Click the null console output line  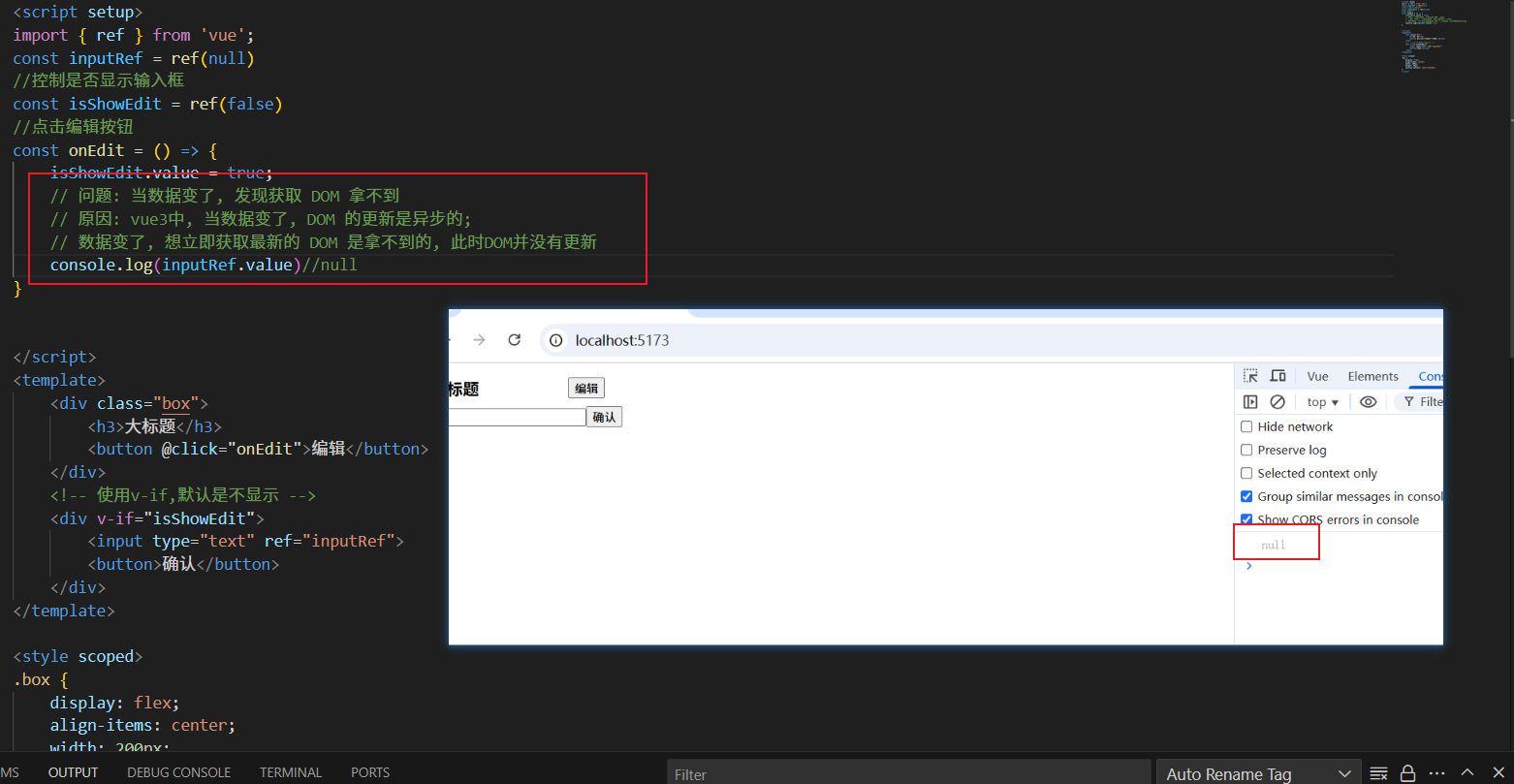[1273, 545]
